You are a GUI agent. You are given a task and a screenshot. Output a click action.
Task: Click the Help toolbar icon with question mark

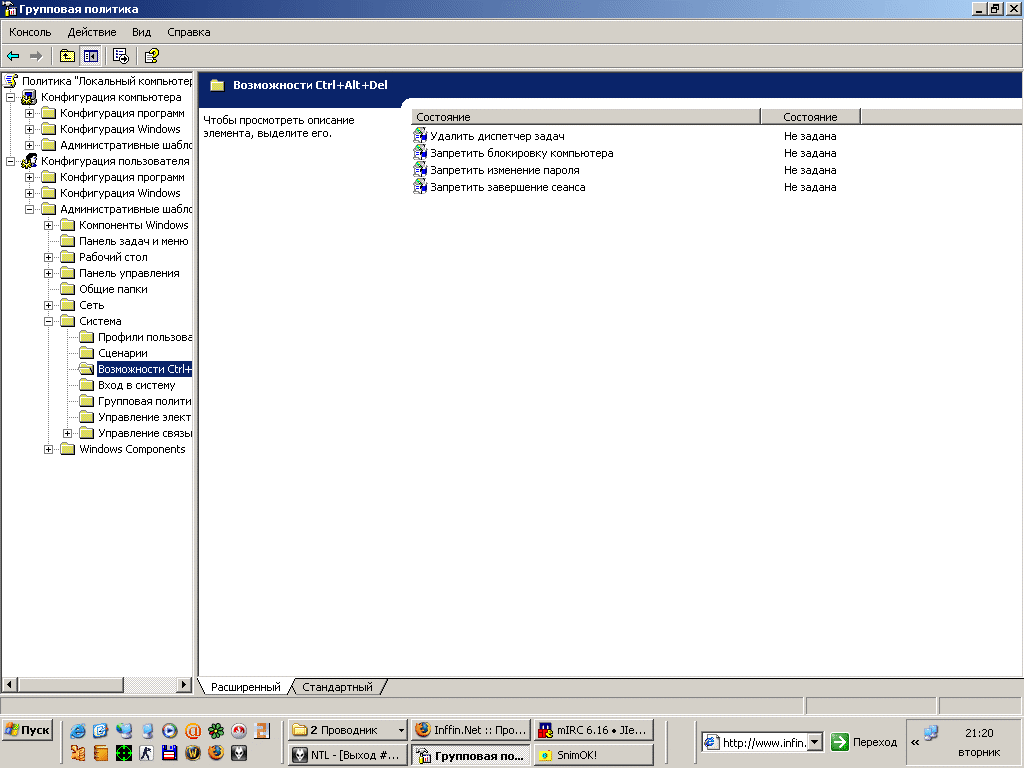coord(151,56)
